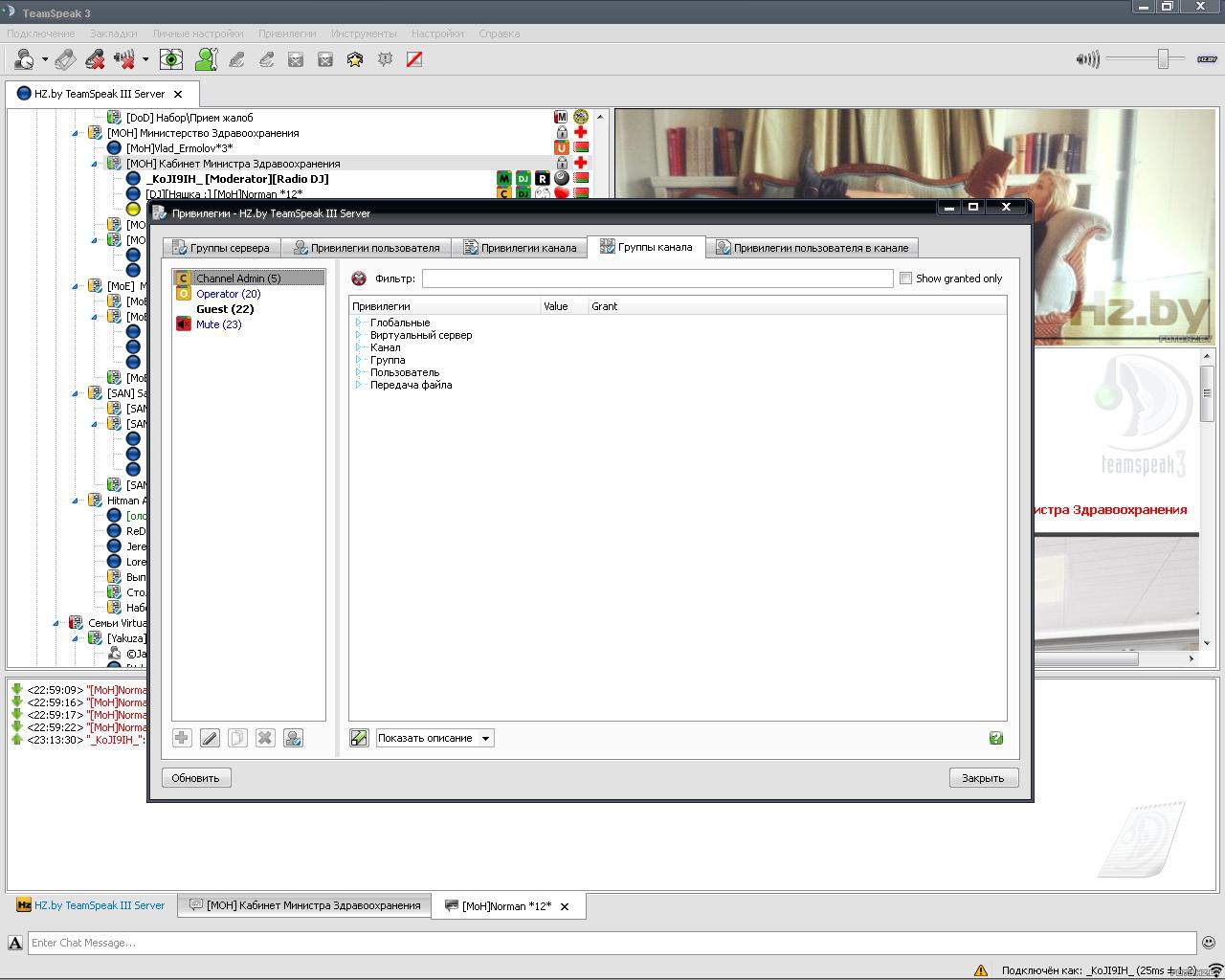Image resolution: width=1225 pixels, height=980 pixels.
Task: Switch to the Группы сервера tab
Action: [221, 248]
